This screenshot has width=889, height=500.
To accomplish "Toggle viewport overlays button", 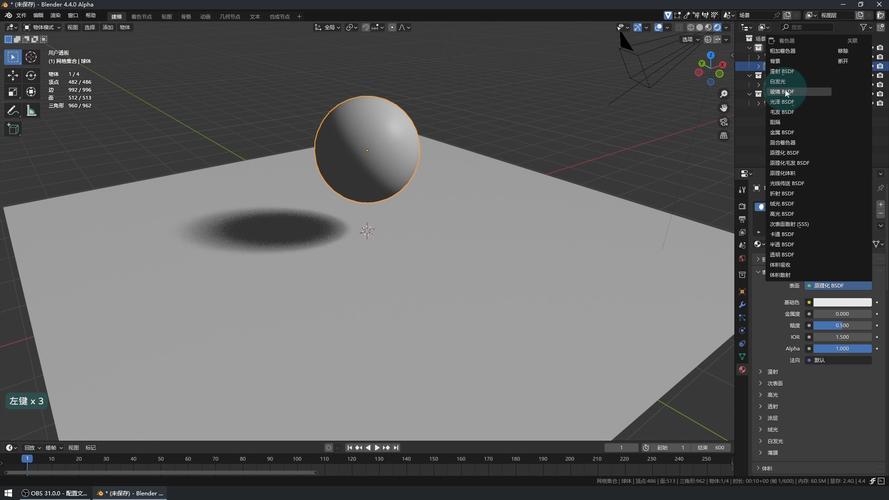I will tap(658, 27).
